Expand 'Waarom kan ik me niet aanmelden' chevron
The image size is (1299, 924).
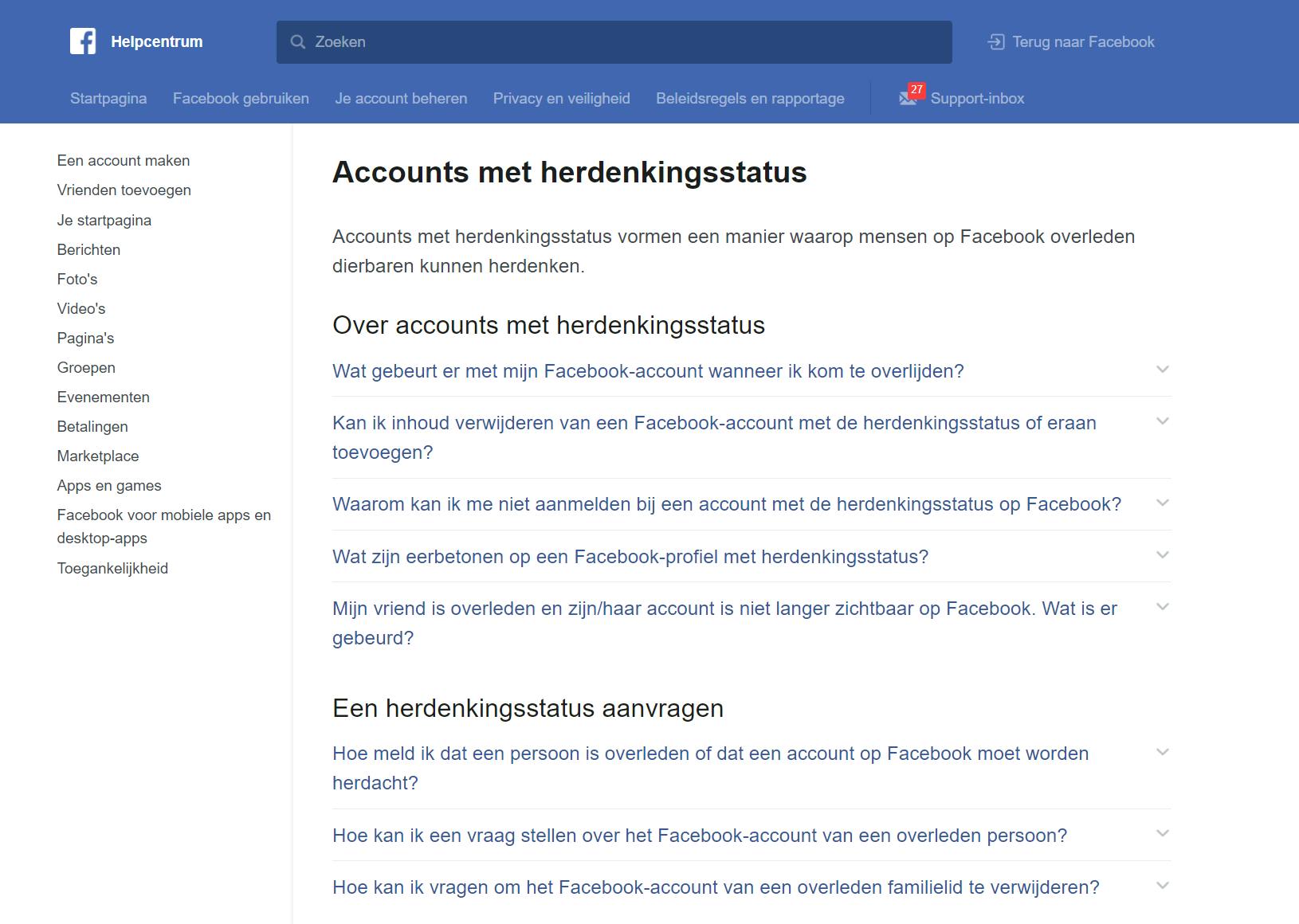(1163, 503)
